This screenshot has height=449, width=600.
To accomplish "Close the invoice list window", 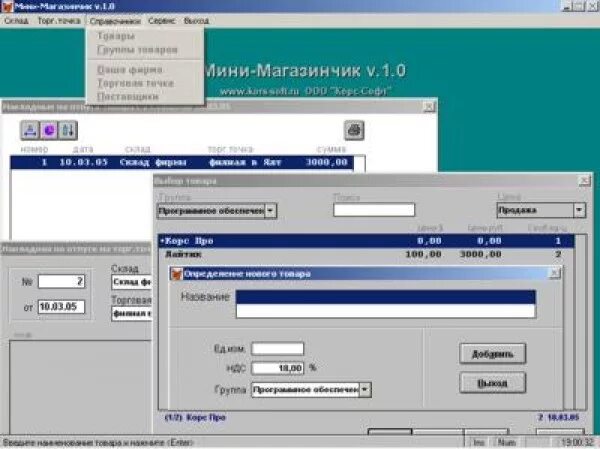I will click(429, 106).
